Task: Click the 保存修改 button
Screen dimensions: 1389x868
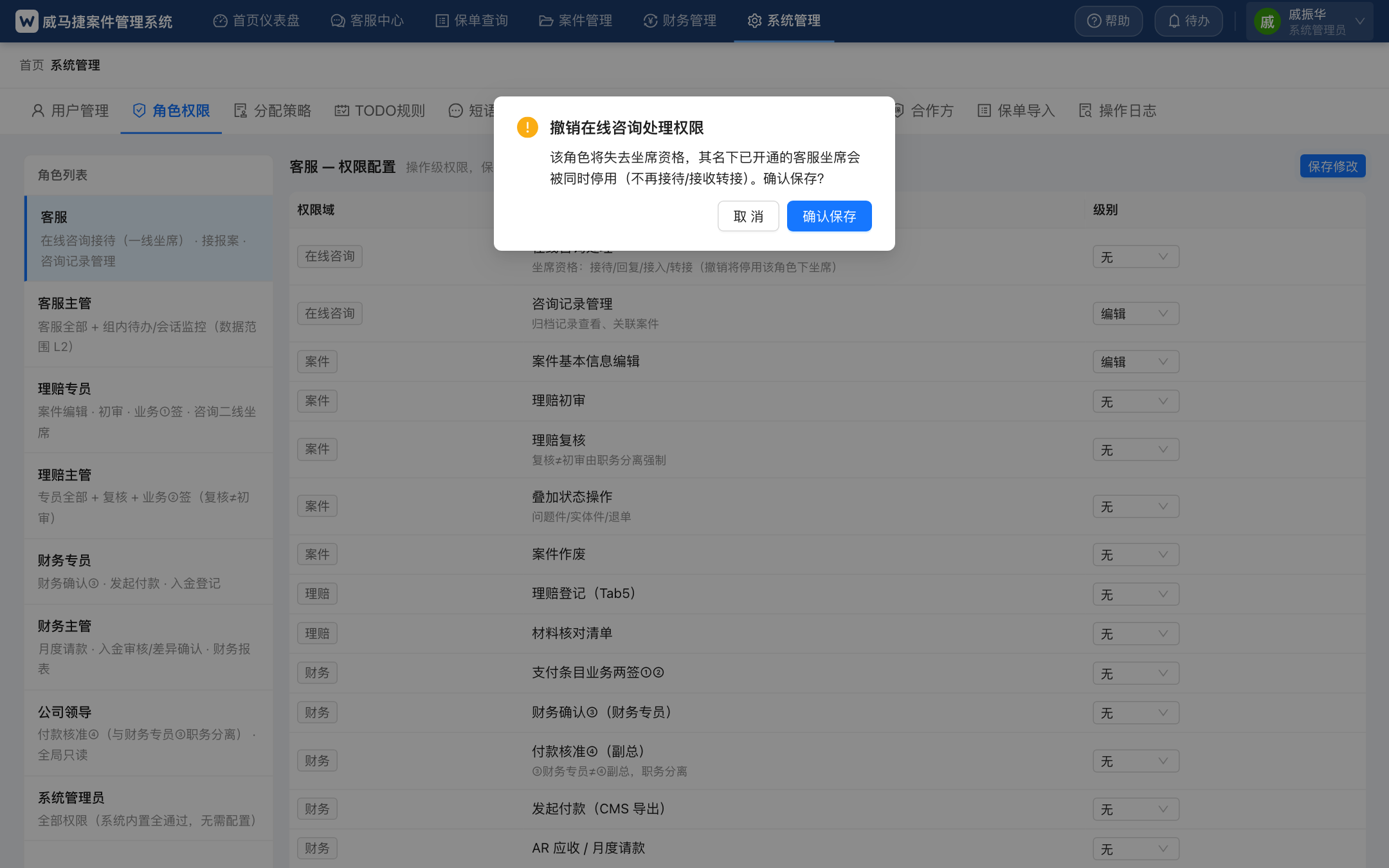Action: pyautogui.click(x=1332, y=167)
